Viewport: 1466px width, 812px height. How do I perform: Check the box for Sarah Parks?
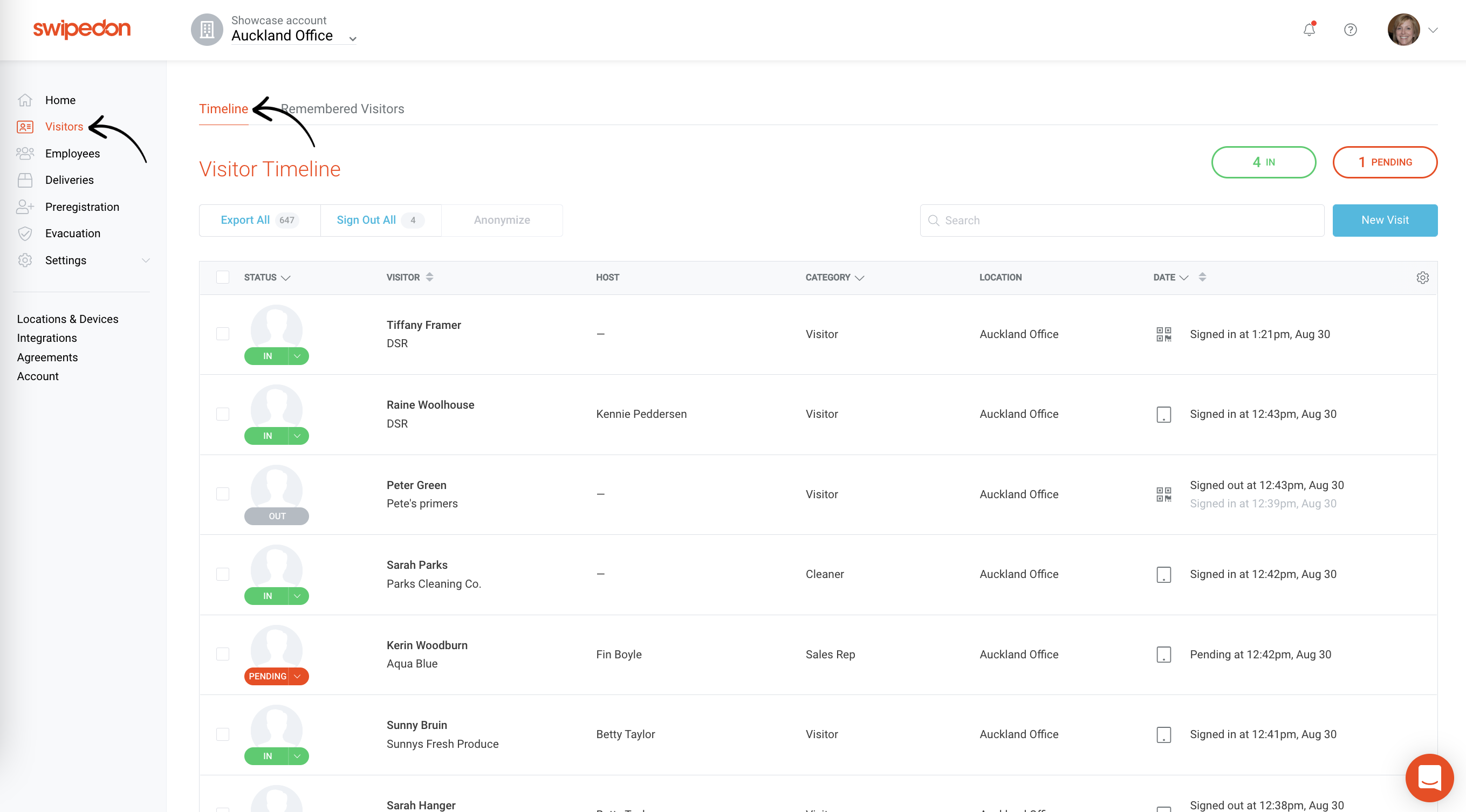[x=223, y=574]
